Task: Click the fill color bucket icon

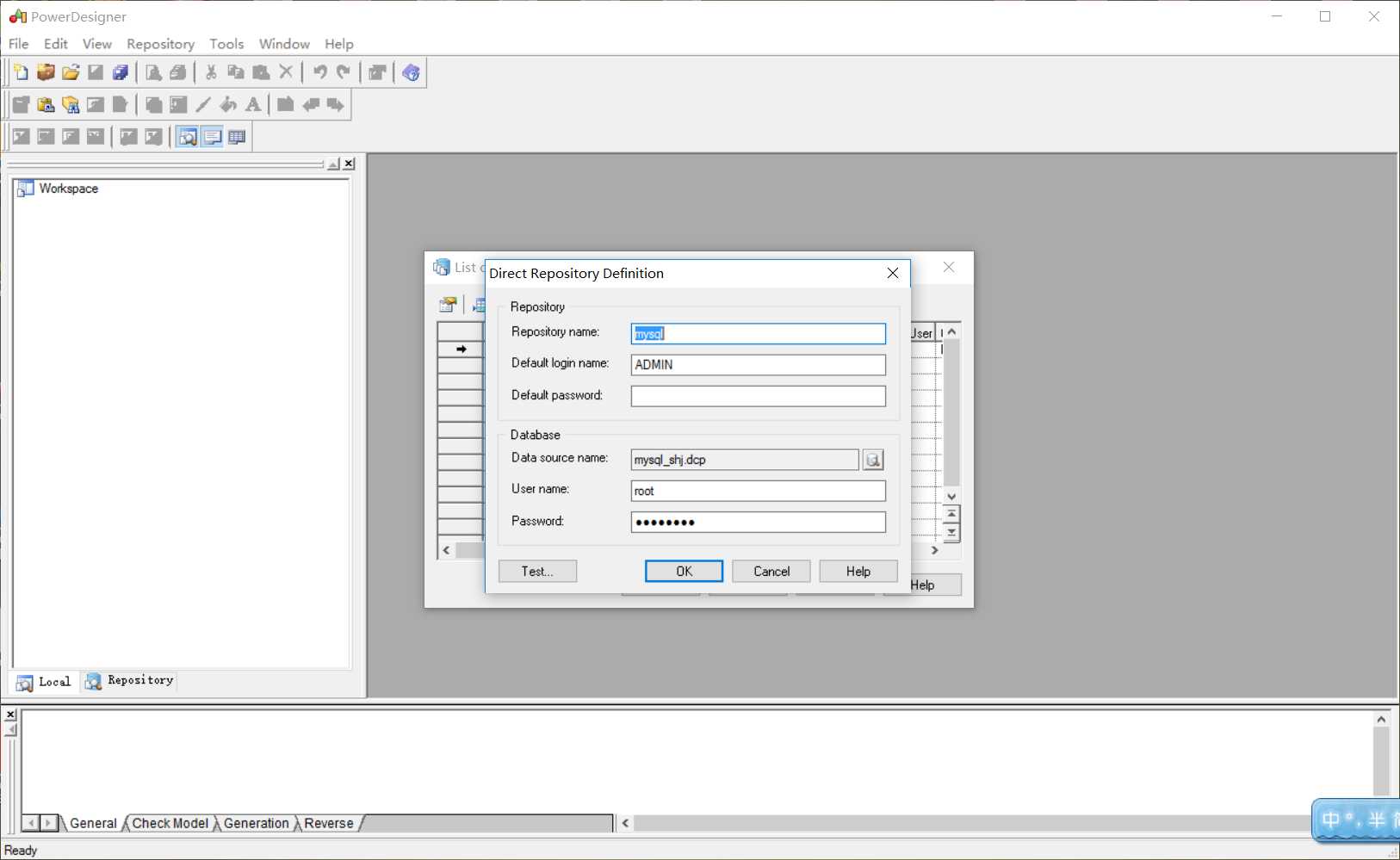Action: pyautogui.click(x=228, y=104)
